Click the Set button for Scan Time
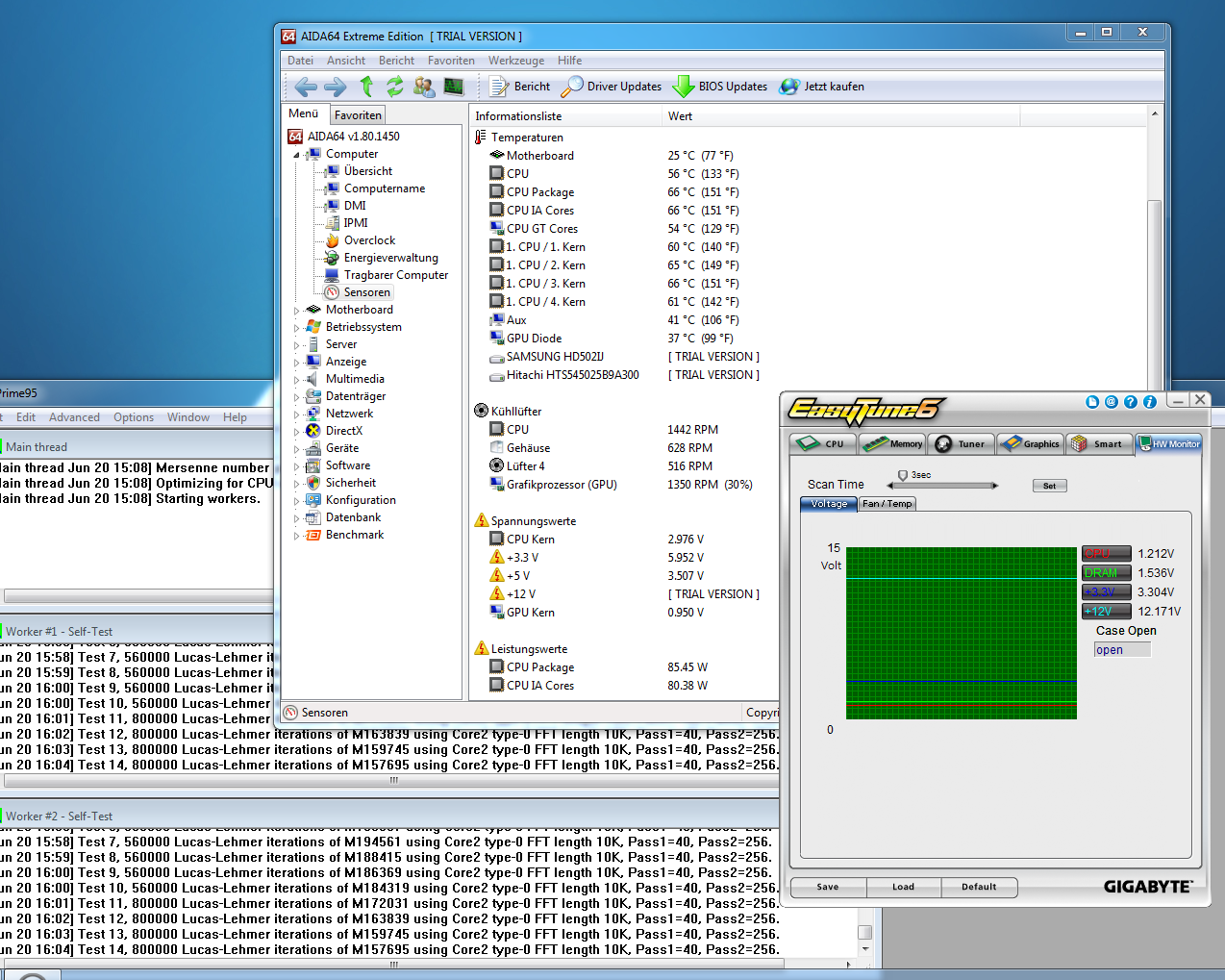 point(1049,486)
